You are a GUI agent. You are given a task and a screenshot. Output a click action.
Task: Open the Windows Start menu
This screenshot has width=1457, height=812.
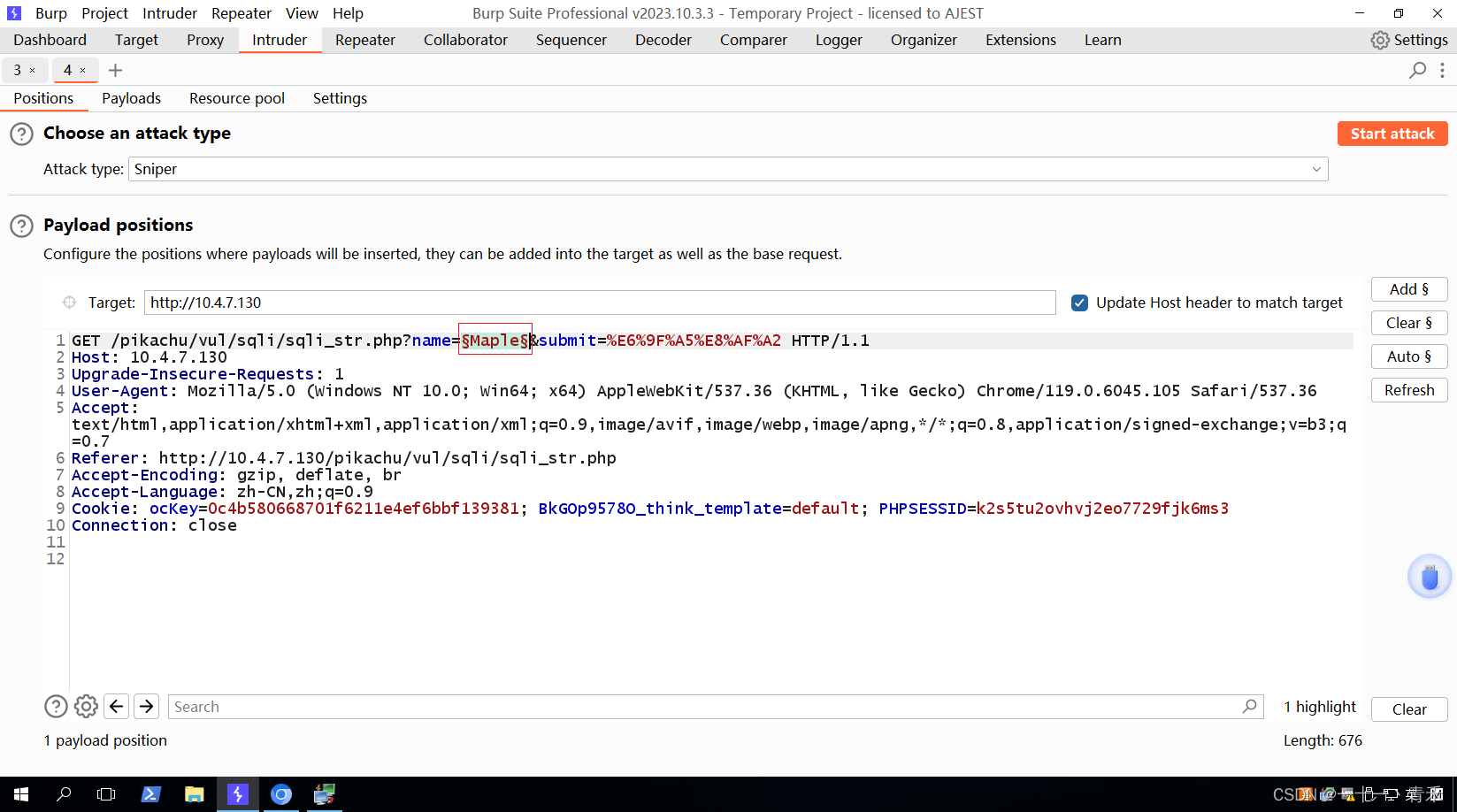tap(21, 794)
